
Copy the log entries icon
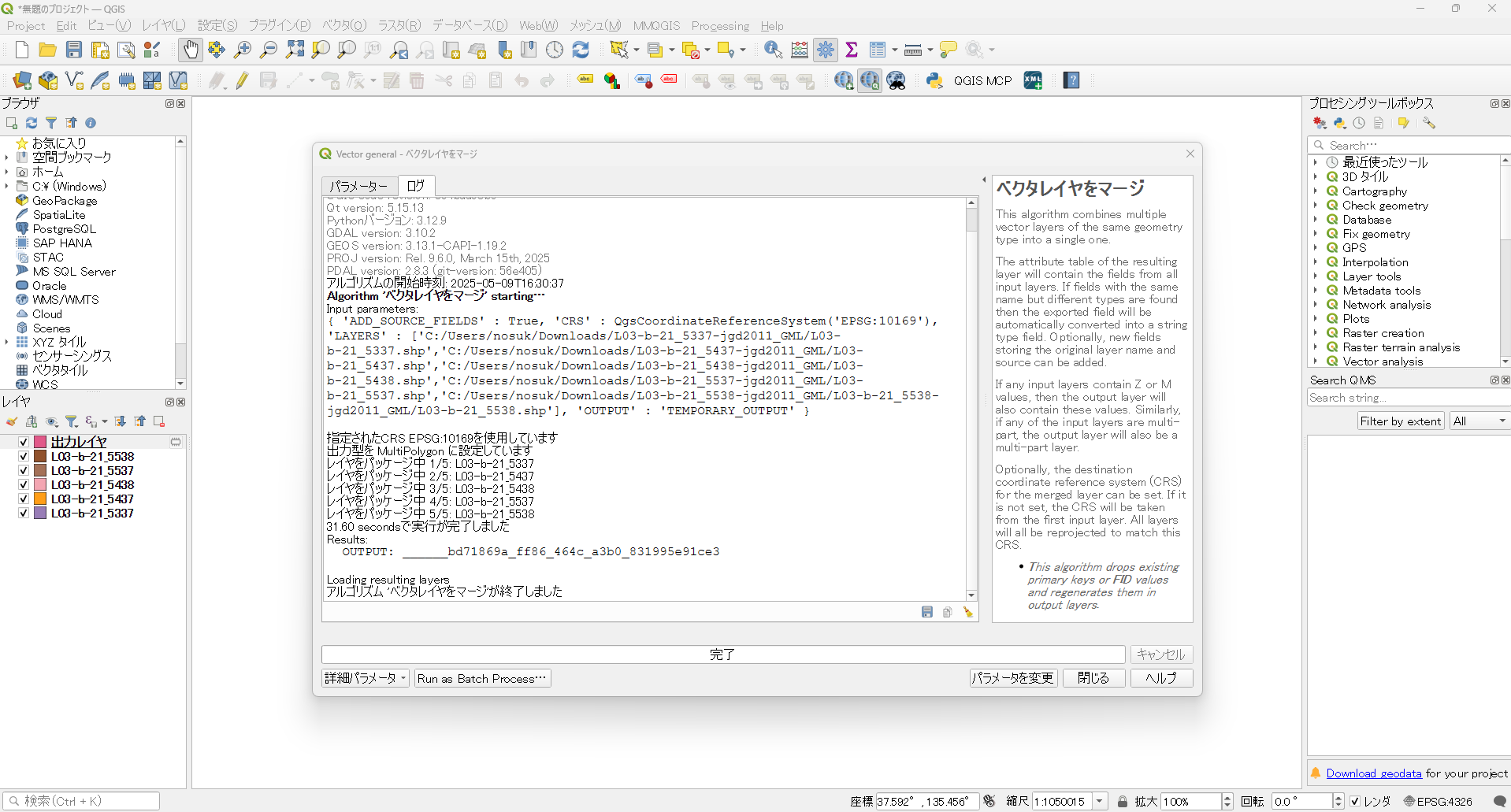coord(947,612)
